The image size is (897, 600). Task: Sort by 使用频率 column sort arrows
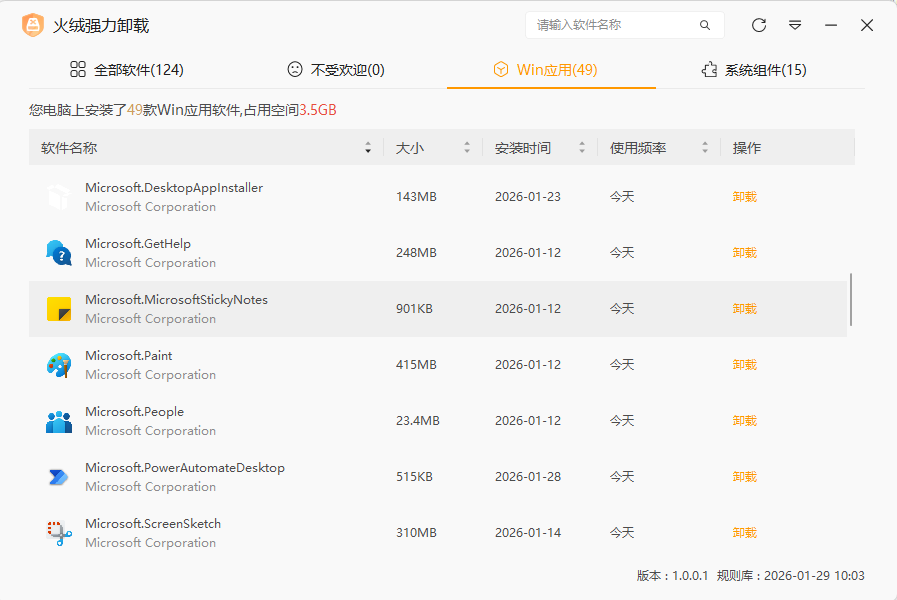705,148
